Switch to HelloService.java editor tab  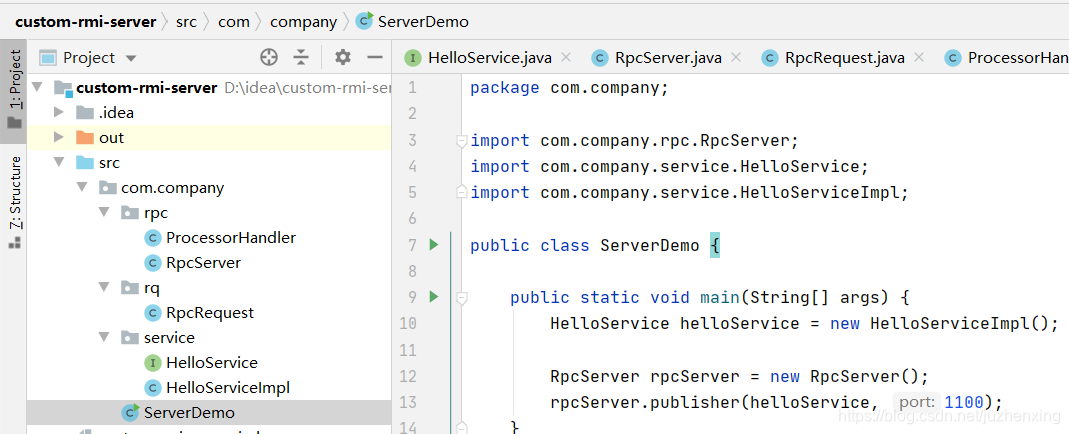pos(489,58)
